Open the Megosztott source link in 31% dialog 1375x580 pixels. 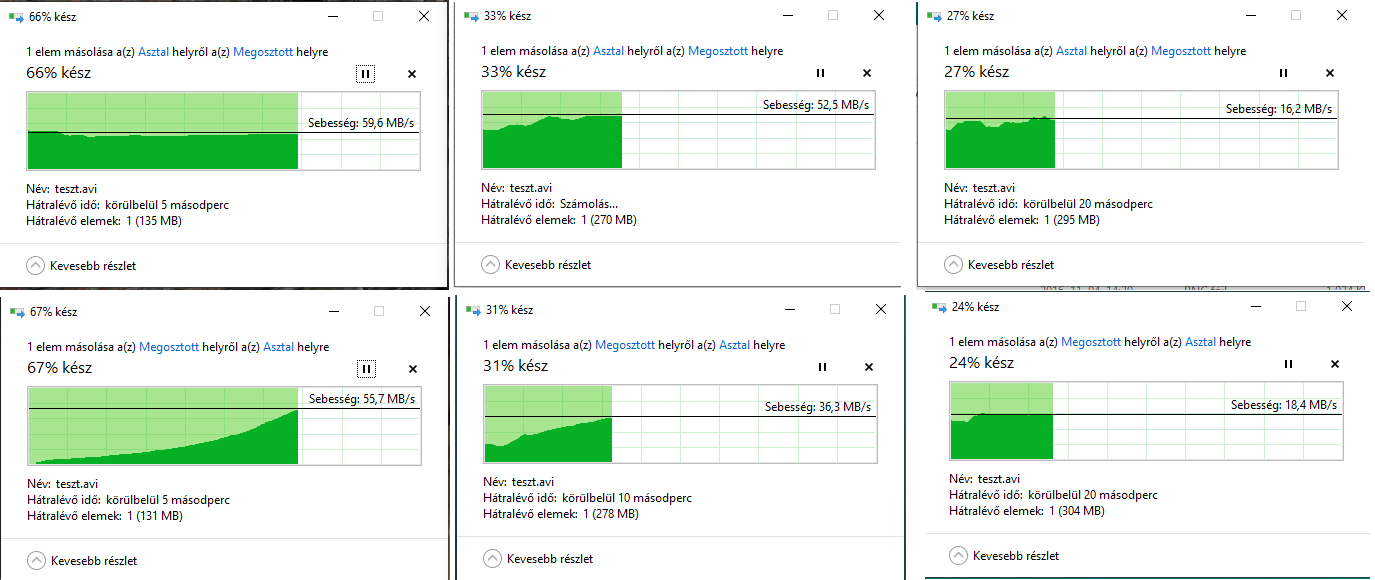(624, 345)
